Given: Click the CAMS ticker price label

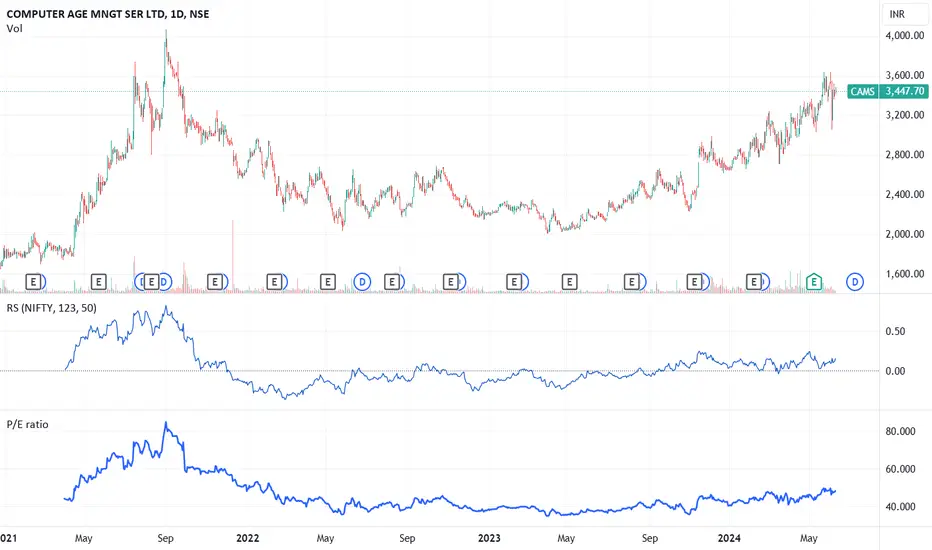Looking at the screenshot, I should pos(862,91).
